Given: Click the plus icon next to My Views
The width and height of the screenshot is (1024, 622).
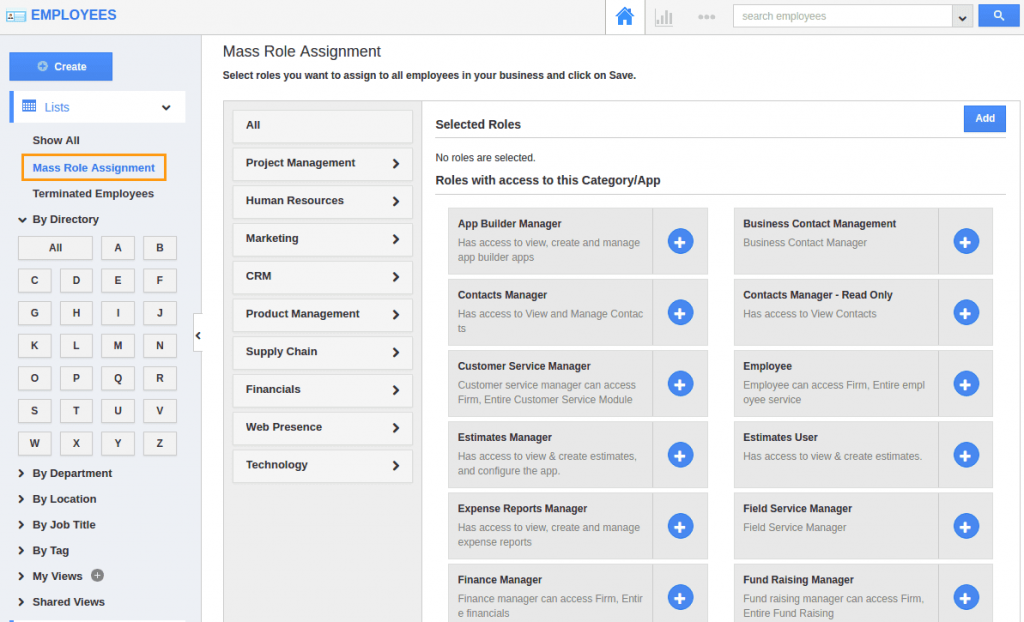Looking at the screenshot, I should pos(97,576).
